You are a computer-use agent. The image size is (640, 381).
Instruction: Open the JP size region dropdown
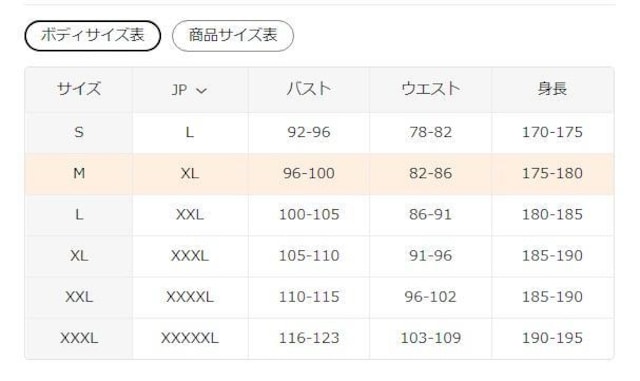[190, 90]
